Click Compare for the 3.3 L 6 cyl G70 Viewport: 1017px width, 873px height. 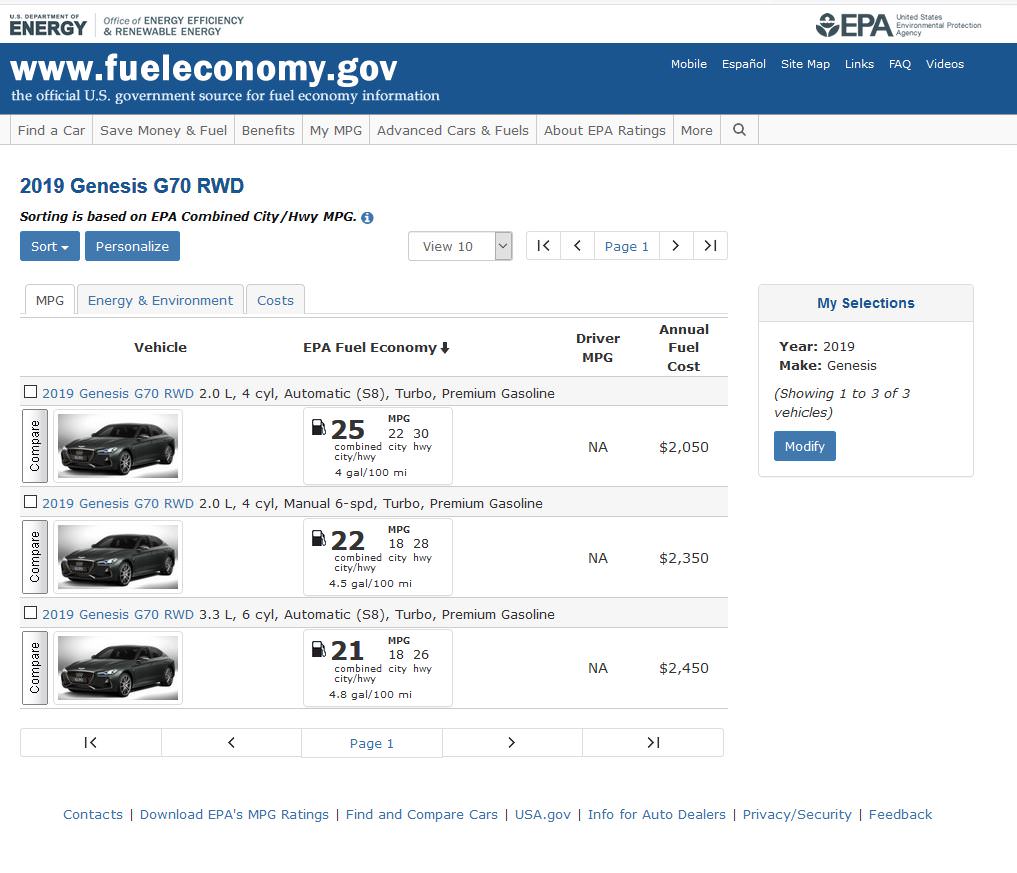coord(35,668)
